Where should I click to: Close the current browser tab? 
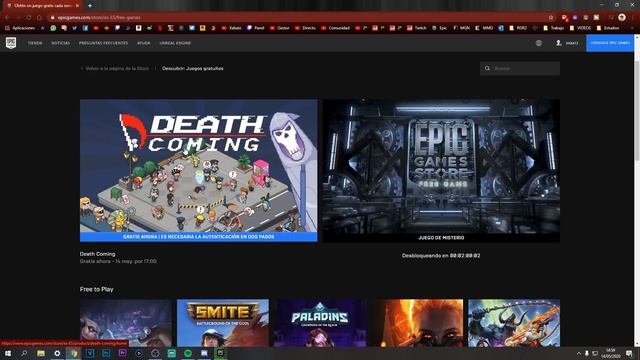[77, 6]
